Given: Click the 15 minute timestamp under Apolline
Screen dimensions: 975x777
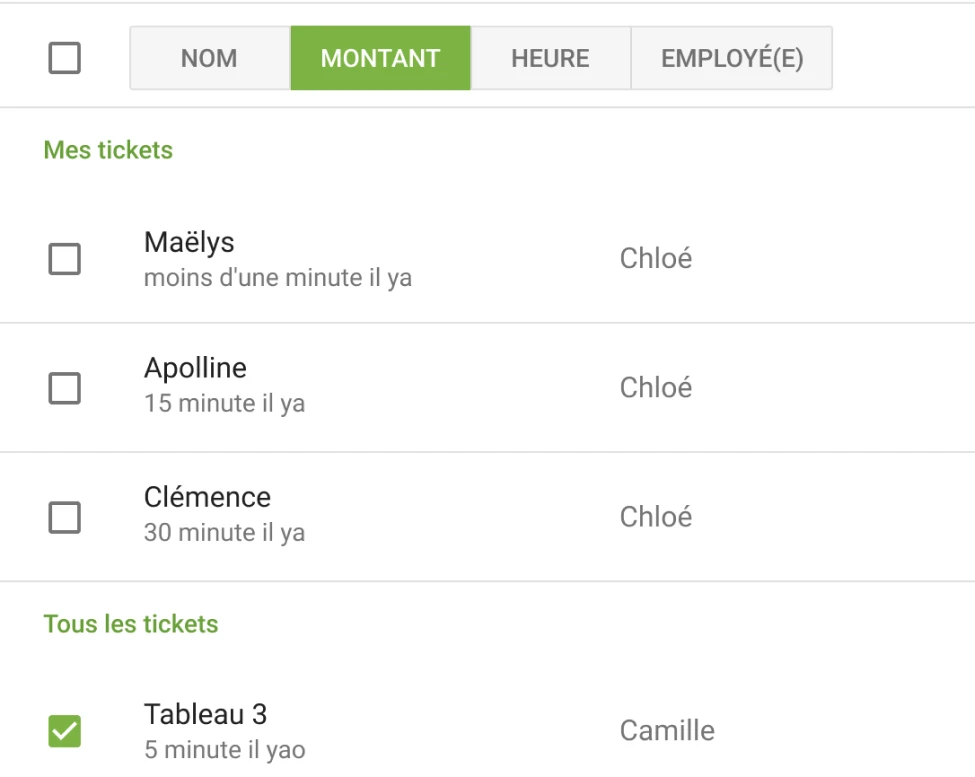Looking at the screenshot, I should (x=226, y=403).
